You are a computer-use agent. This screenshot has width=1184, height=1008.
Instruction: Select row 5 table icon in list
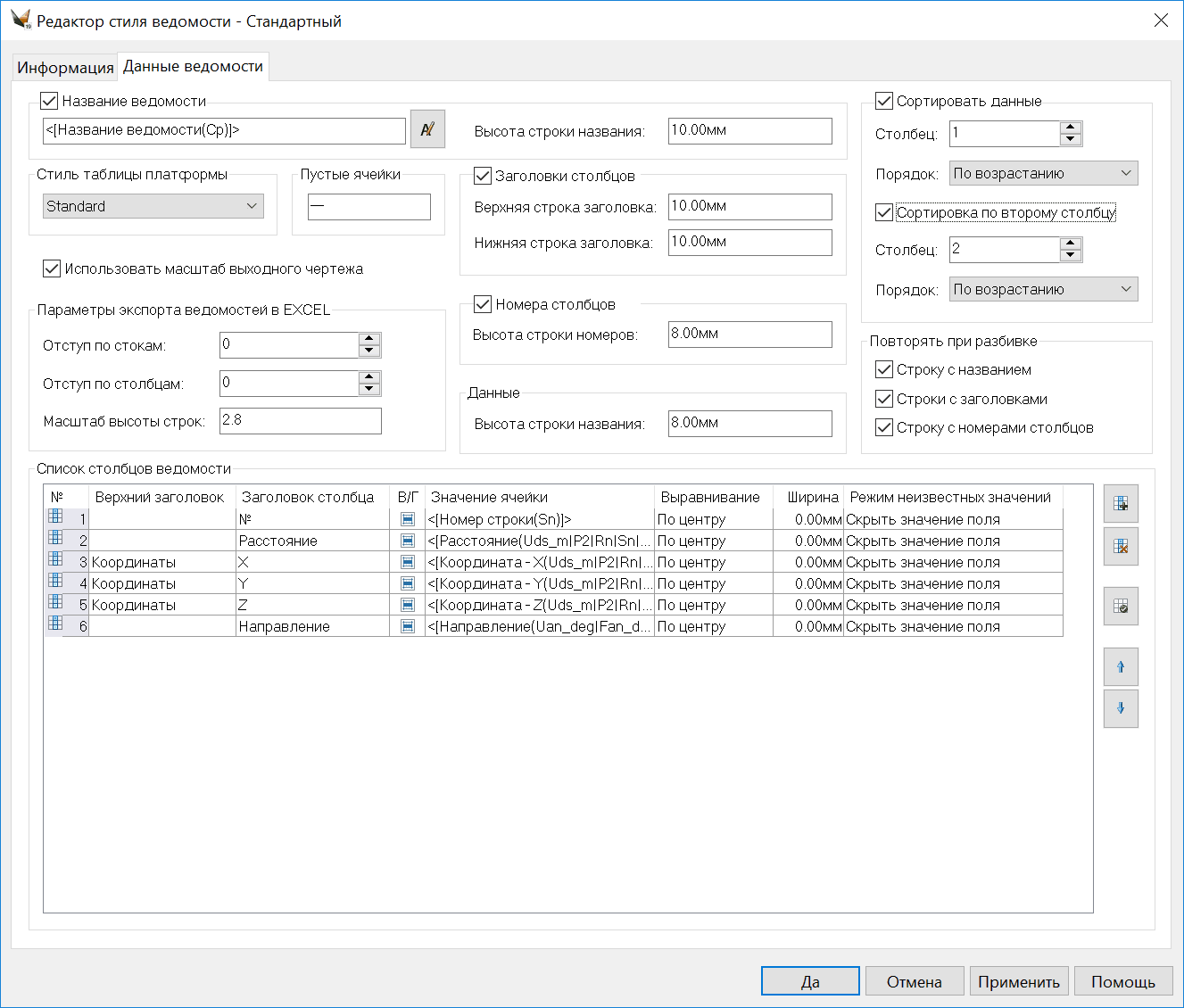tap(55, 602)
